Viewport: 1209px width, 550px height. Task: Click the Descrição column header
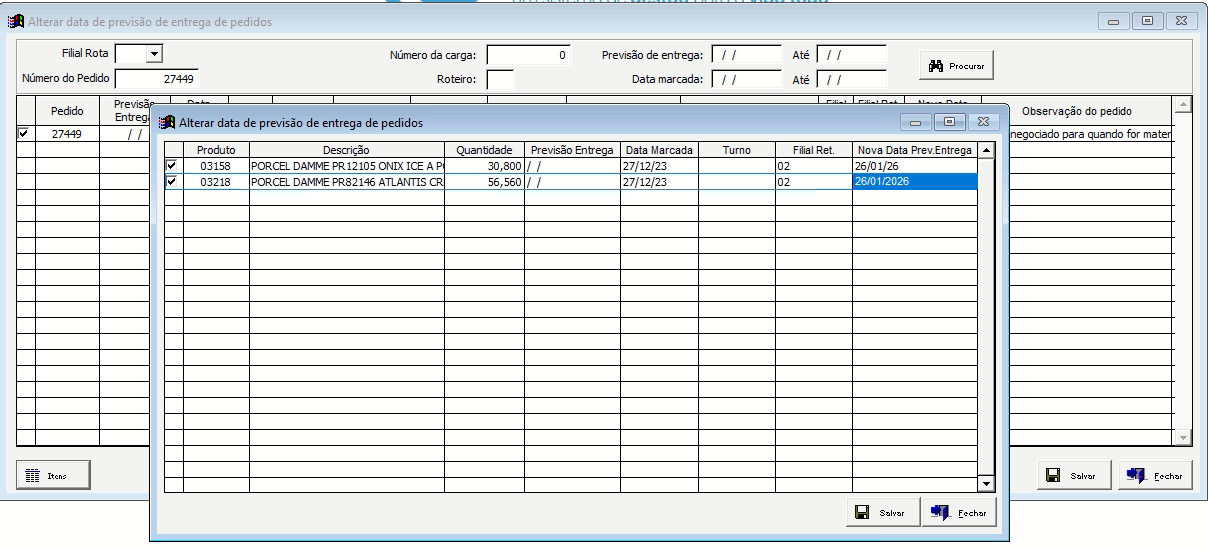point(346,150)
